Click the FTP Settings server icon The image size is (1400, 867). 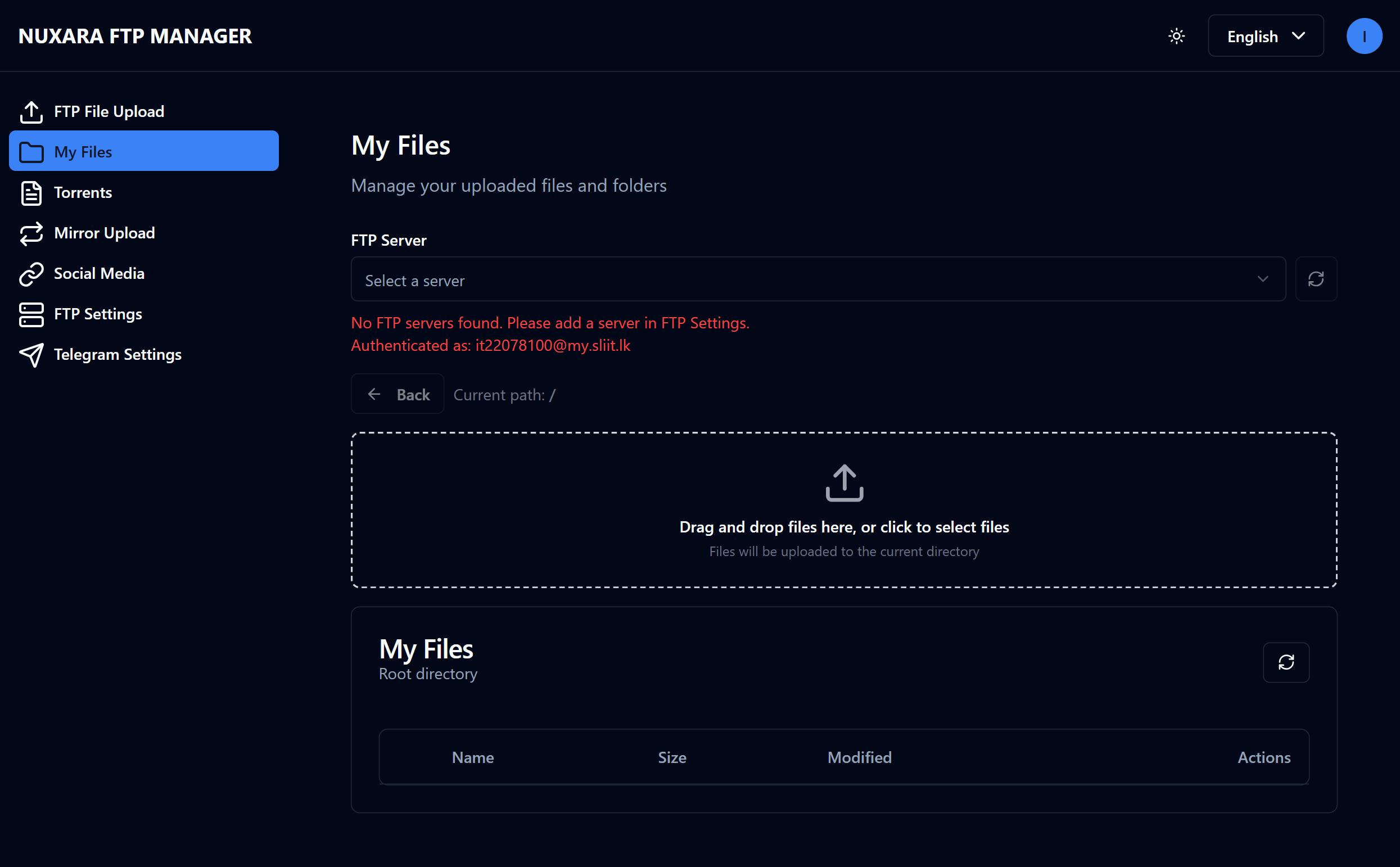click(x=32, y=314)
